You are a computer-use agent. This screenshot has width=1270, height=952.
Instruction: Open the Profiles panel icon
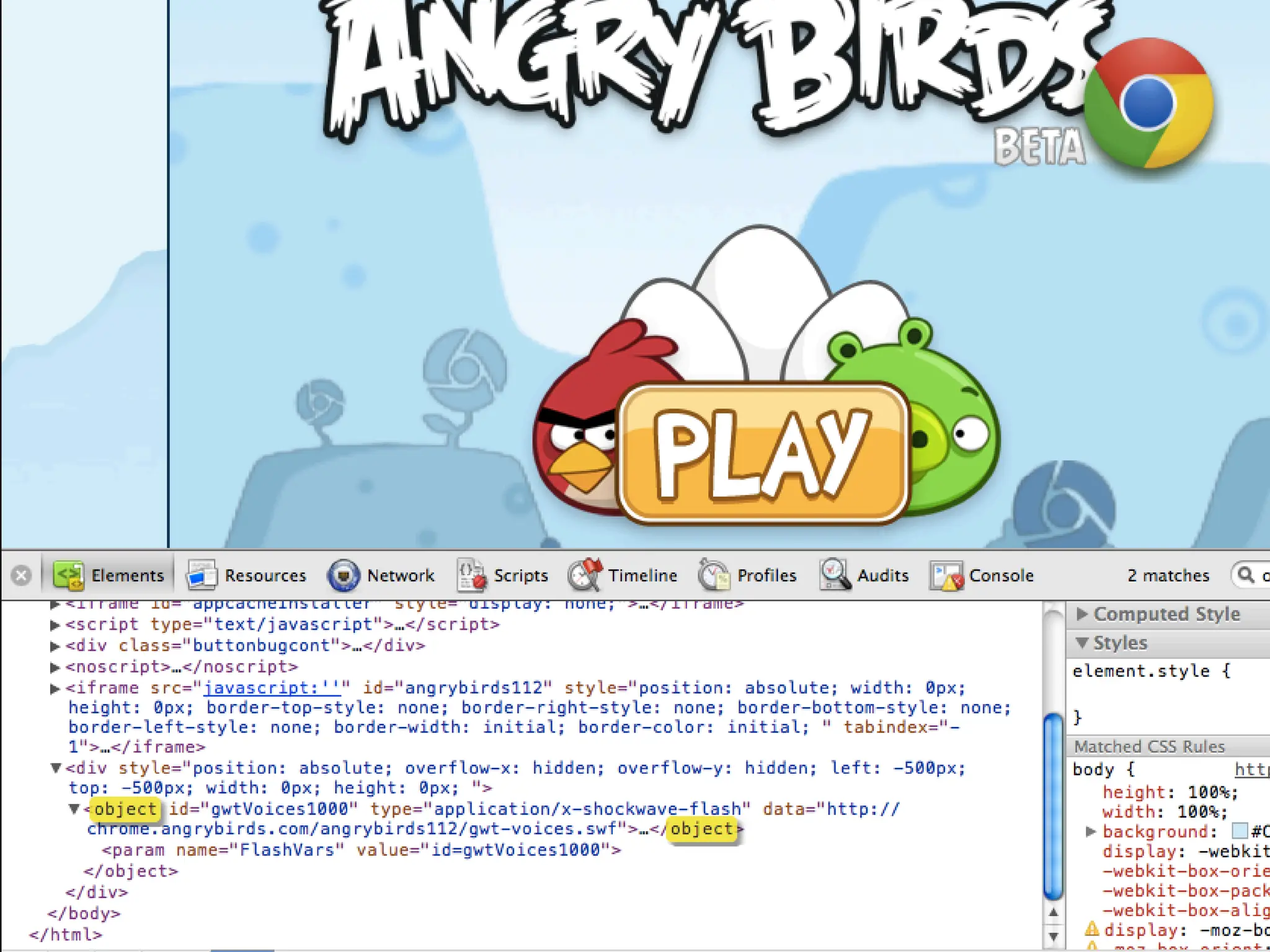(714, 575)
